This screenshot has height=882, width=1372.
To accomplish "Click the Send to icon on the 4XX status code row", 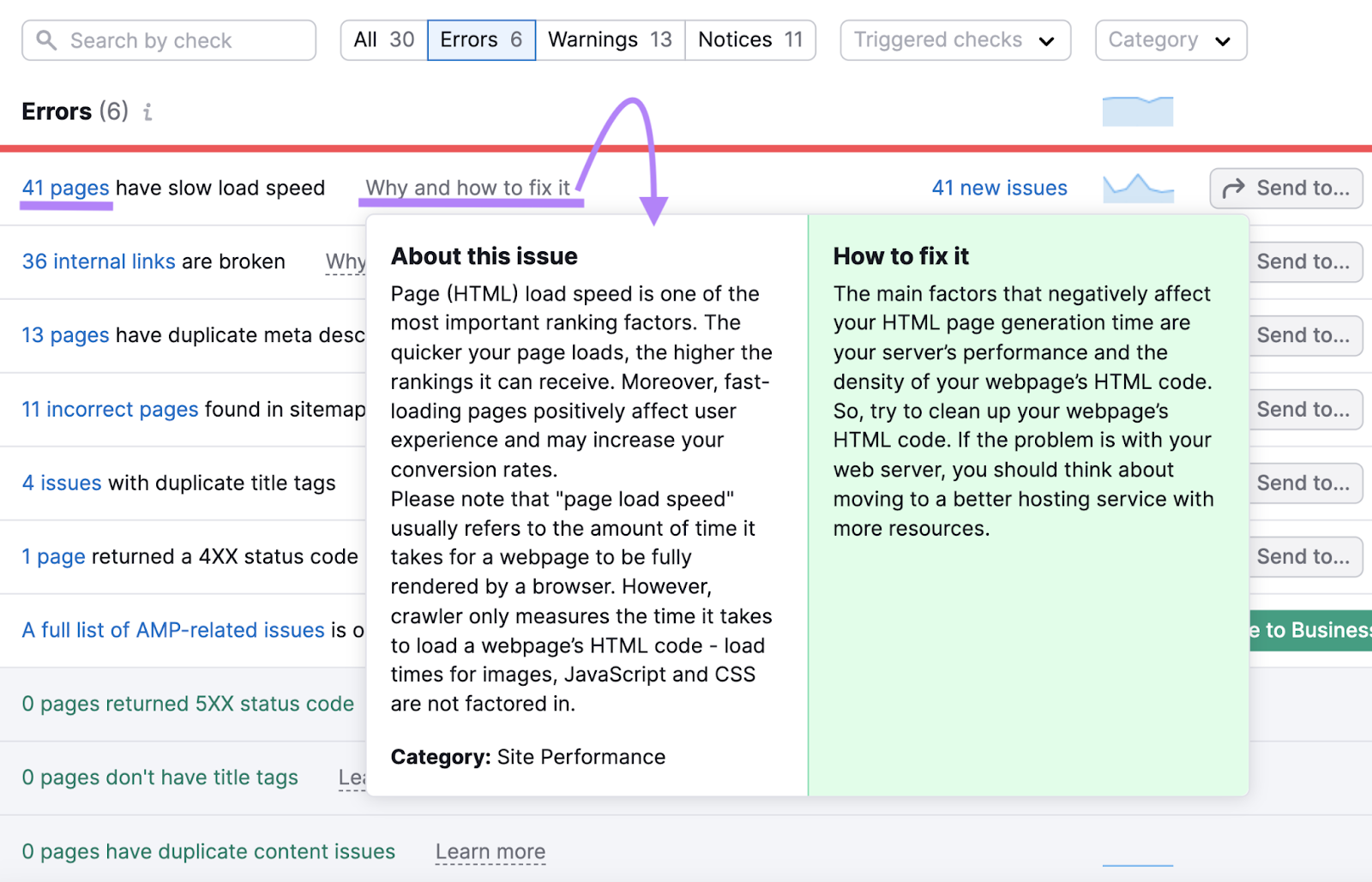I will (x=1306, y=556).
